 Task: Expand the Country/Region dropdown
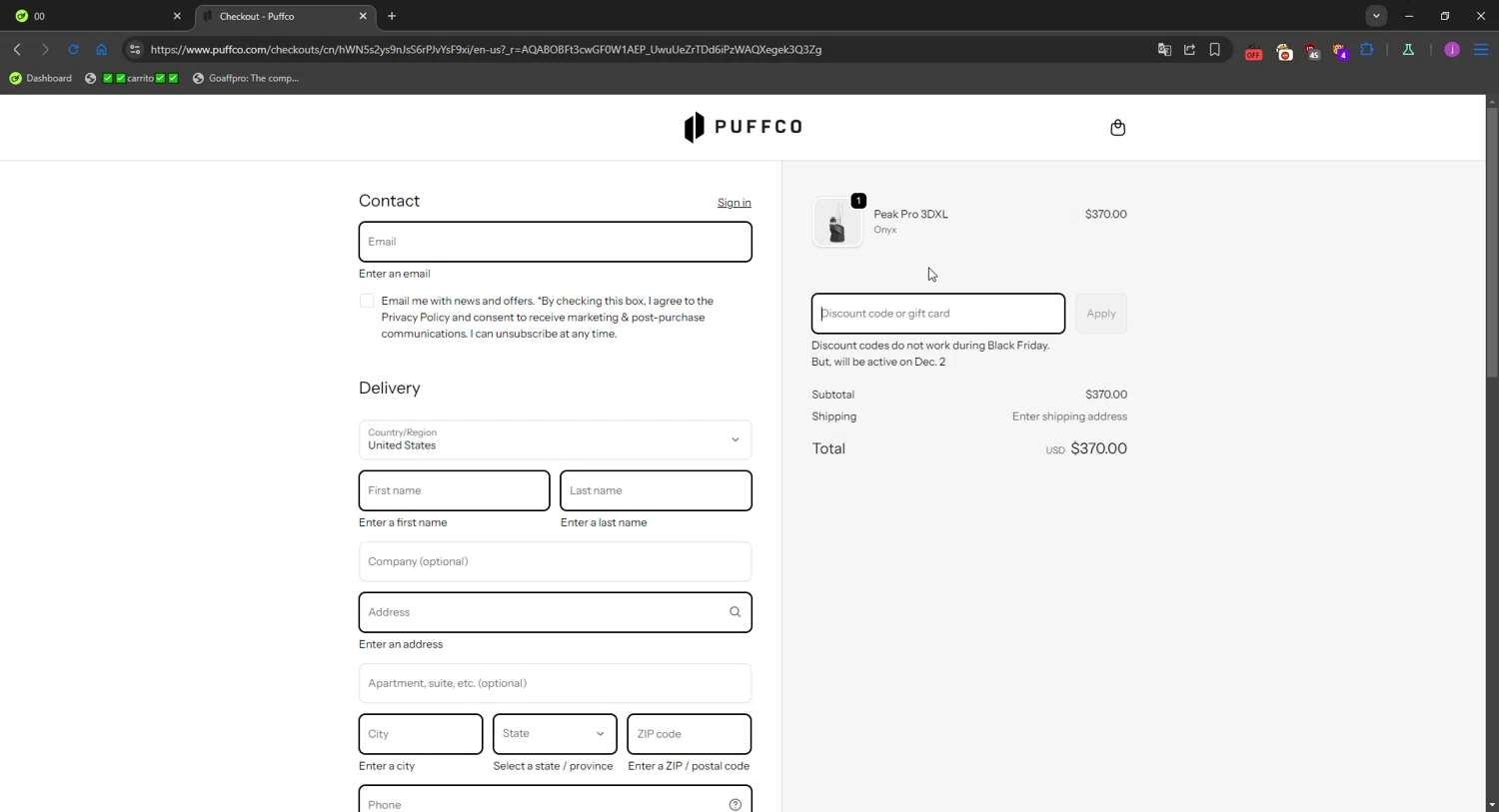tap(555, 439)
